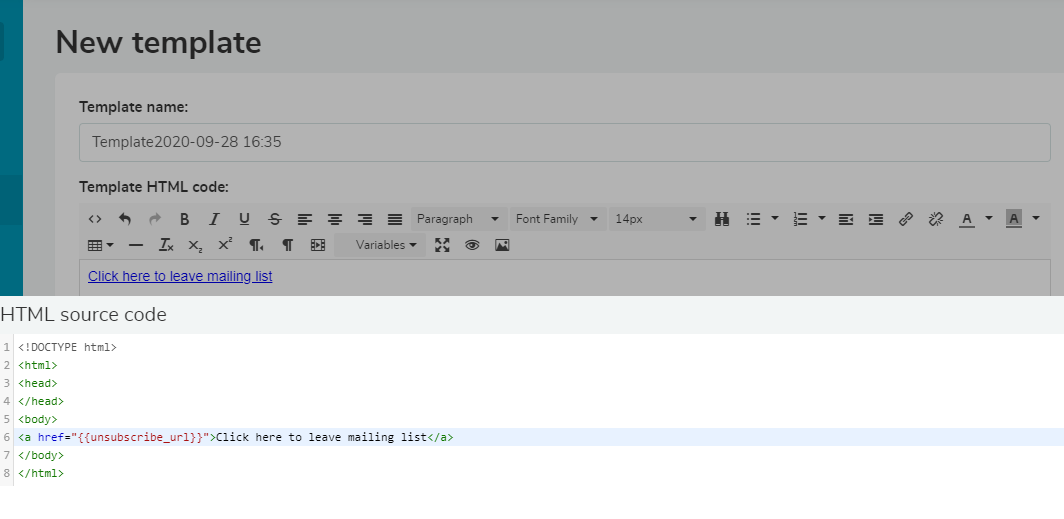Open the table insert menu
This screenshot has height=519, width=1064.
[x=101, y=245]
